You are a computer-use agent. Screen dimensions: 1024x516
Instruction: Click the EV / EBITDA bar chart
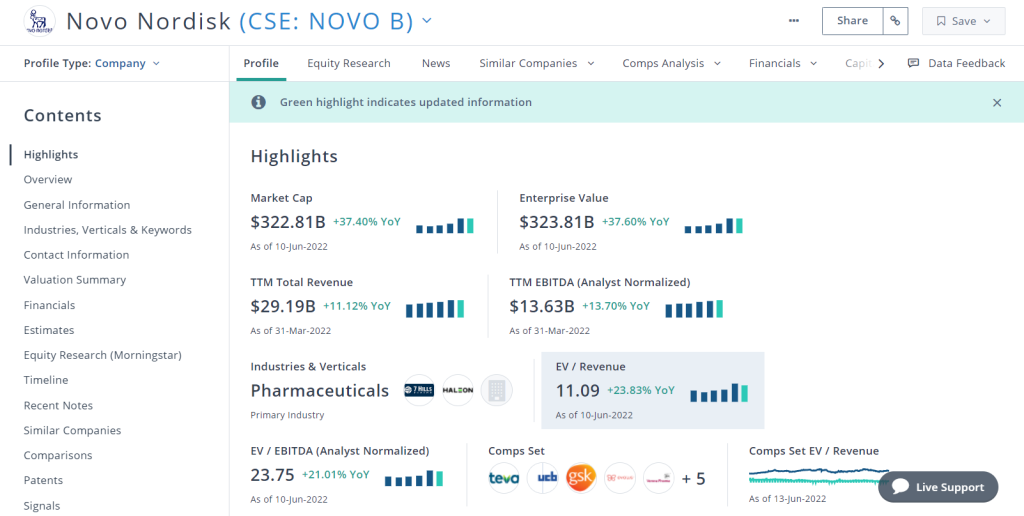click(x=414, y=479)
